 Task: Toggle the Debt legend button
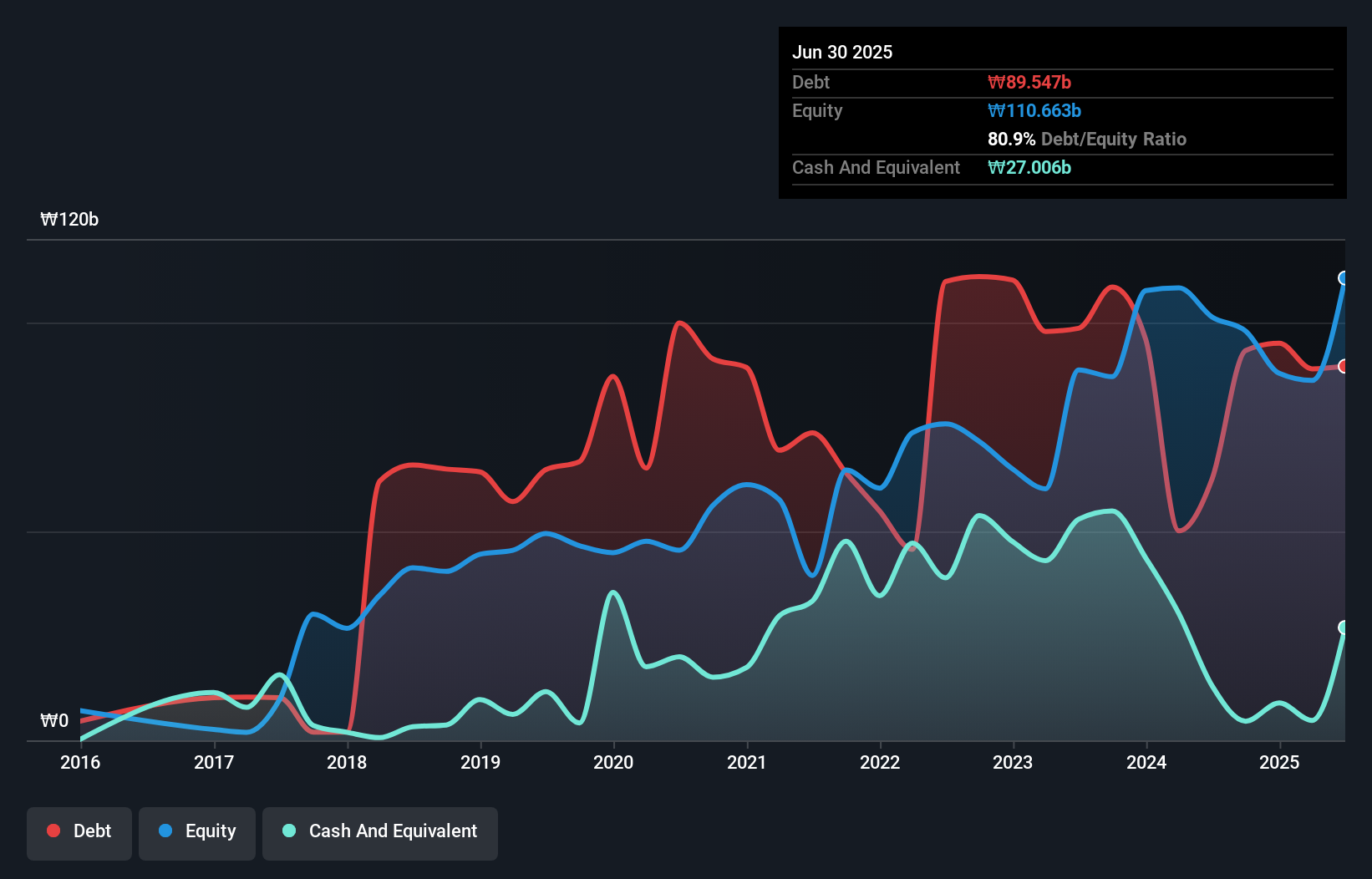click(79, 833)
